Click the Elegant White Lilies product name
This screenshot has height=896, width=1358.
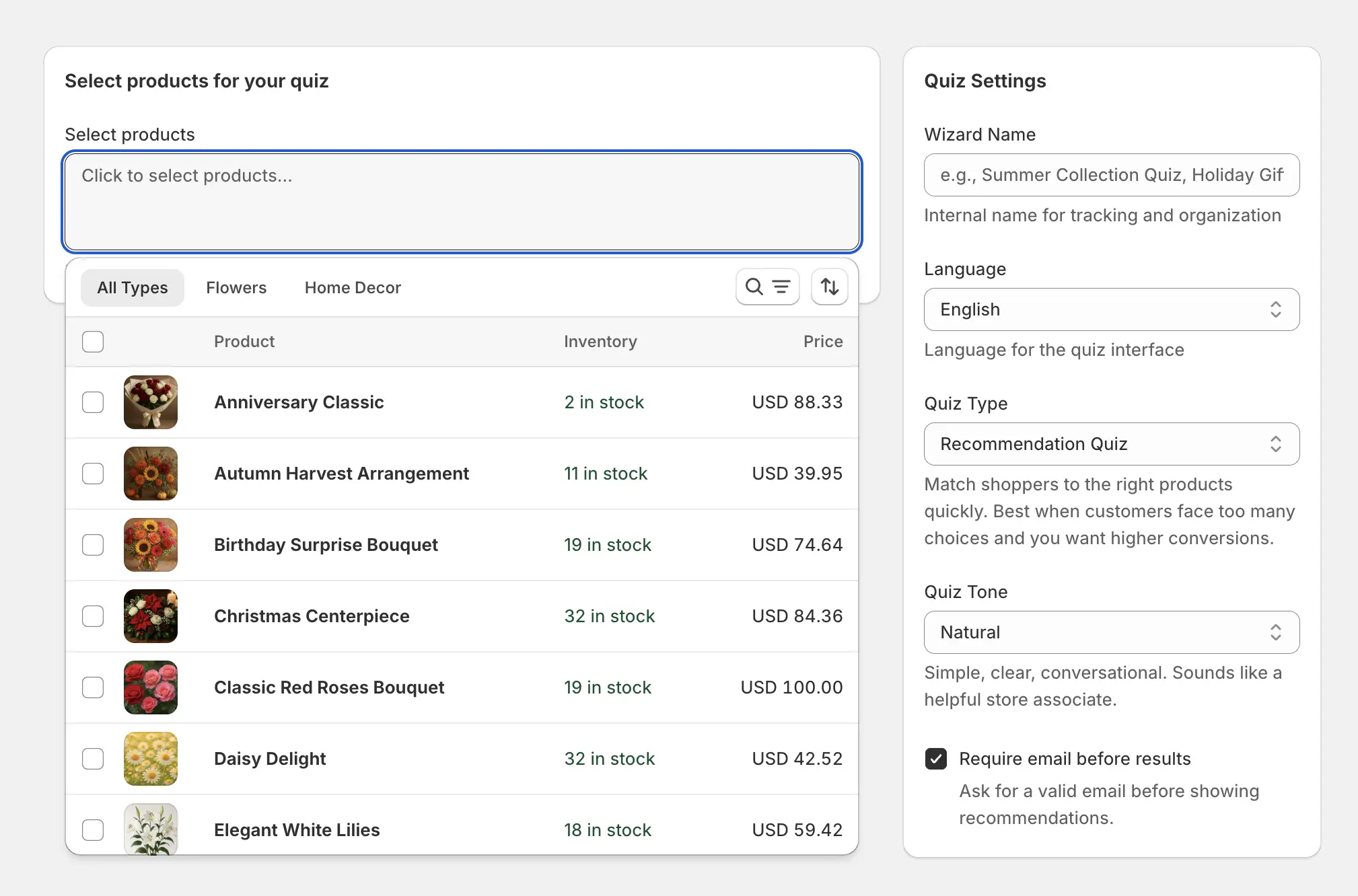pos(297,830)
